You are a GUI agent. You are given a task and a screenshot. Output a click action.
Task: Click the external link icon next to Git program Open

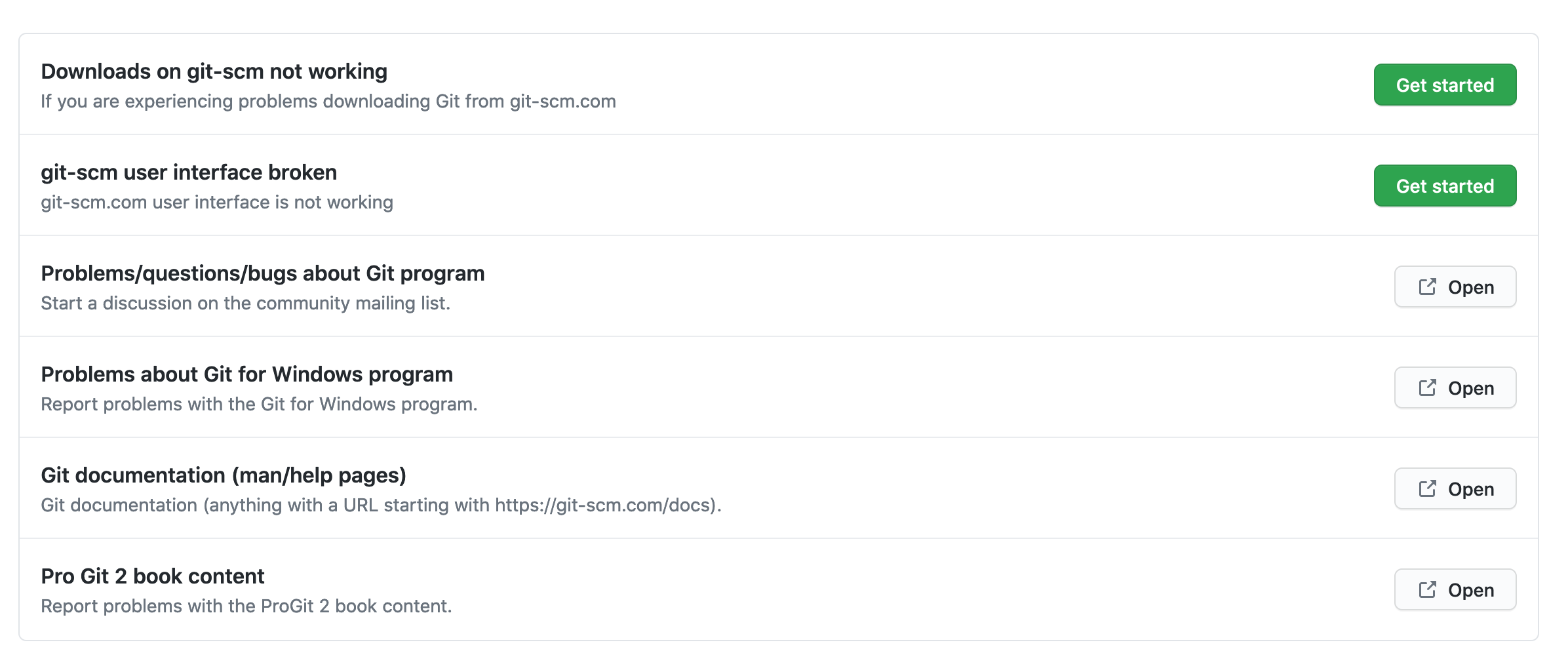point(1426,287)
